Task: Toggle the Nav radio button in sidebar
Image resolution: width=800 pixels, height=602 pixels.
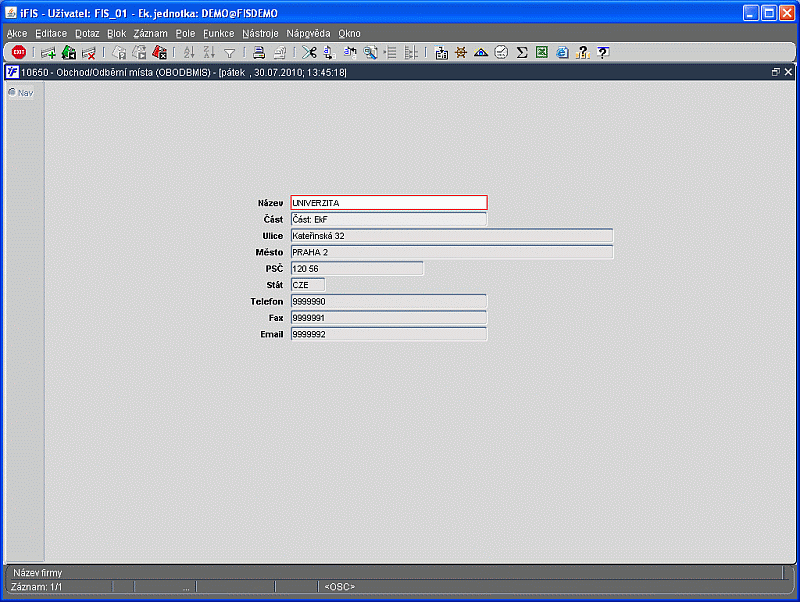Action: pos(12,92)
